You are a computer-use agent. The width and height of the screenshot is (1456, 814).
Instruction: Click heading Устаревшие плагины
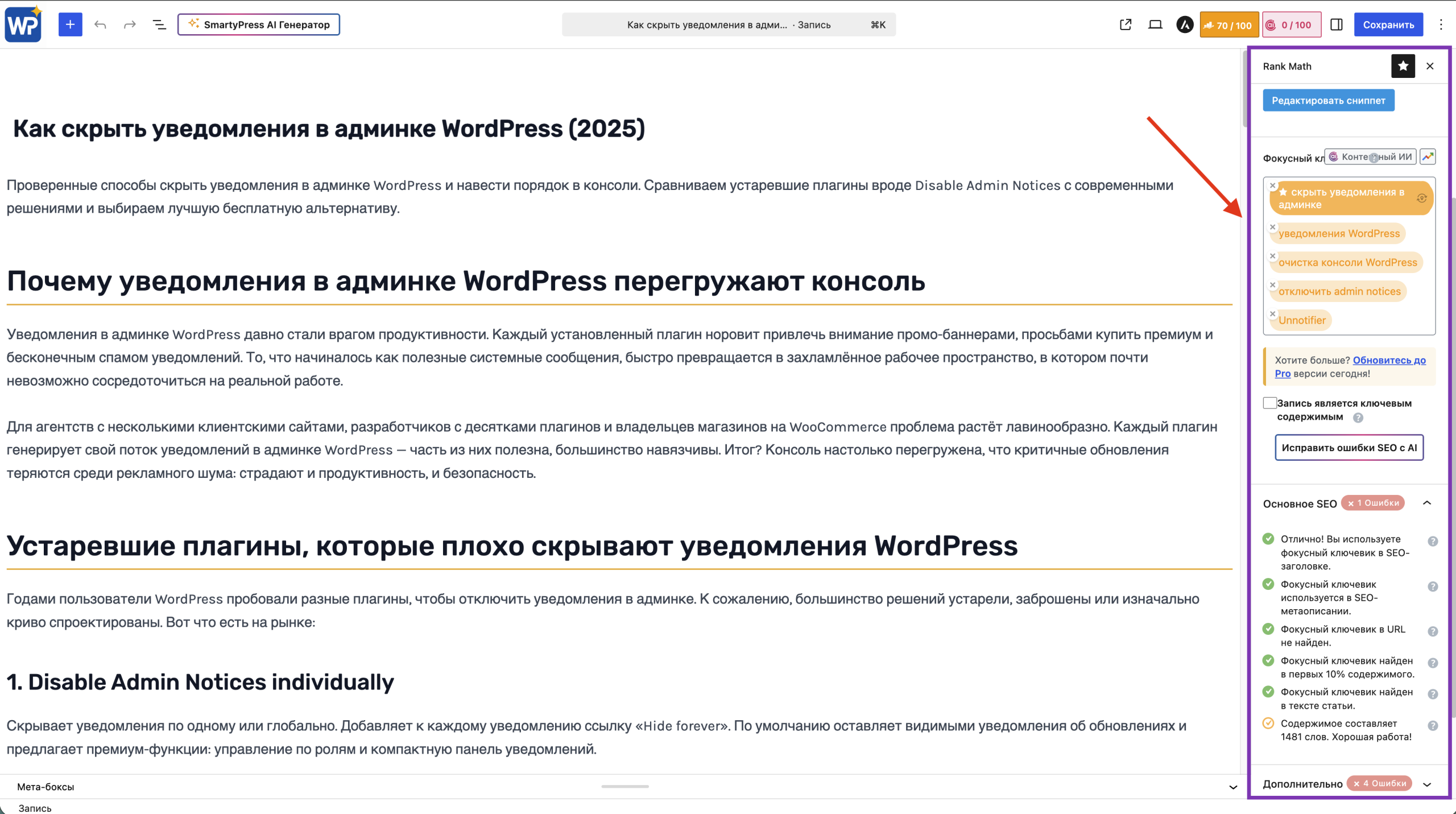coord(512,546)
